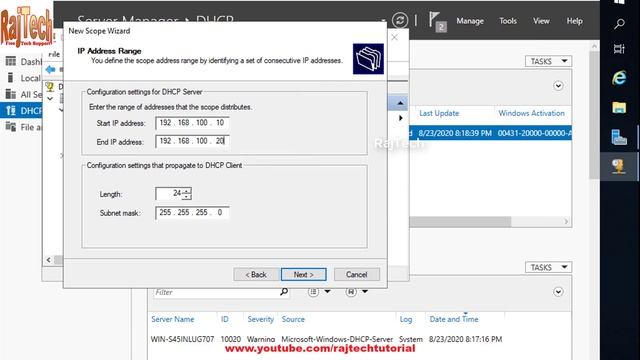Image resolution: width=640 pixels, height=360 pixels.
Task: Click the Length value field
Action: [169, 193]
